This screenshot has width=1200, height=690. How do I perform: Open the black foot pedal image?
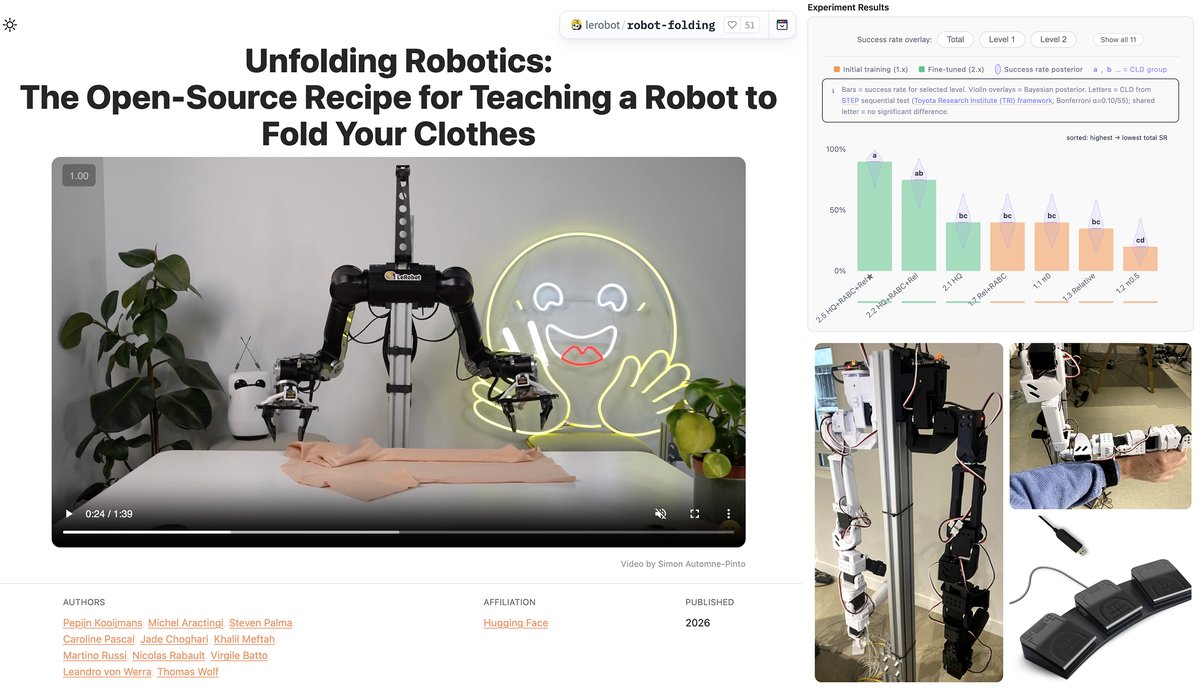[1100, 599]
